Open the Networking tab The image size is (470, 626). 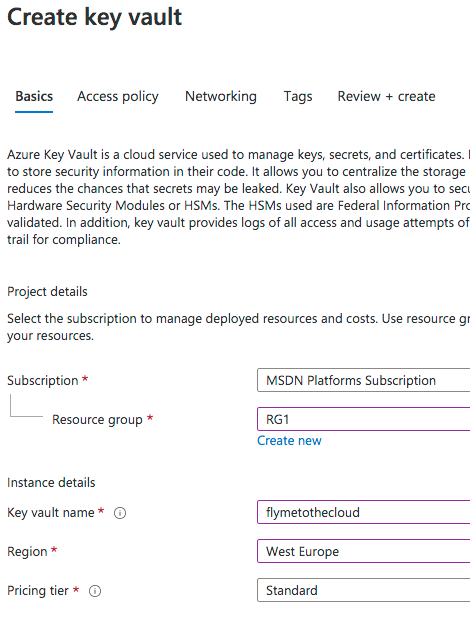click(221, 97)
